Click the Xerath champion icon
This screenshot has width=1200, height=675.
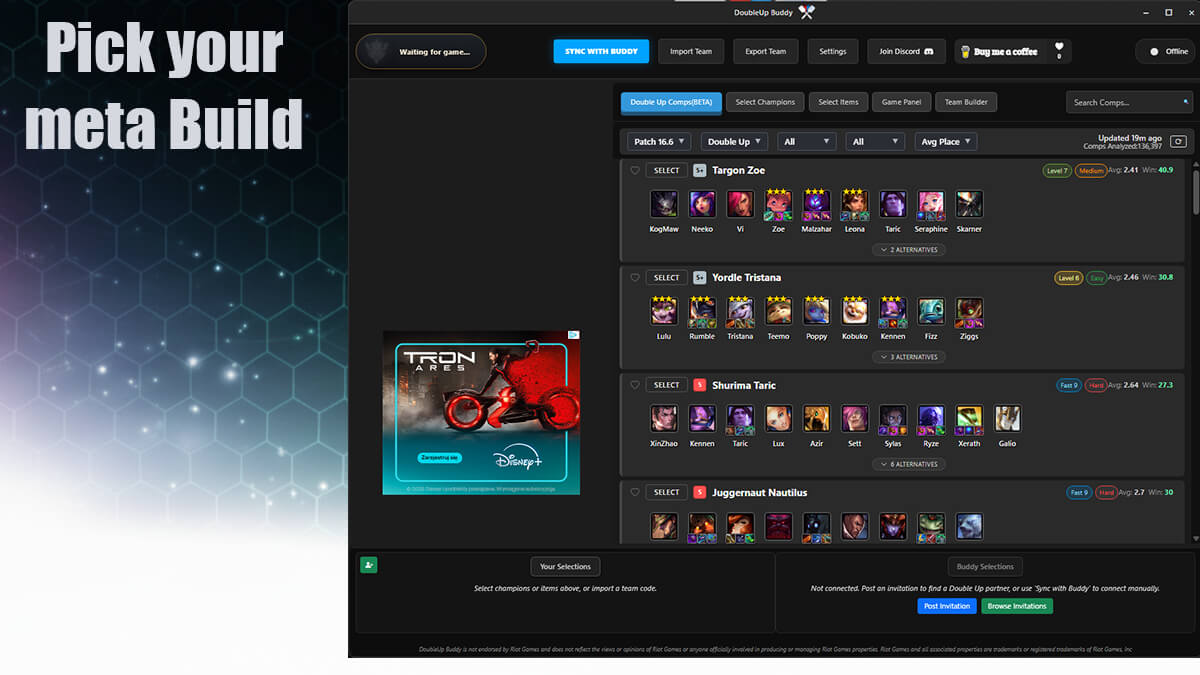click(x=969, y=419)
